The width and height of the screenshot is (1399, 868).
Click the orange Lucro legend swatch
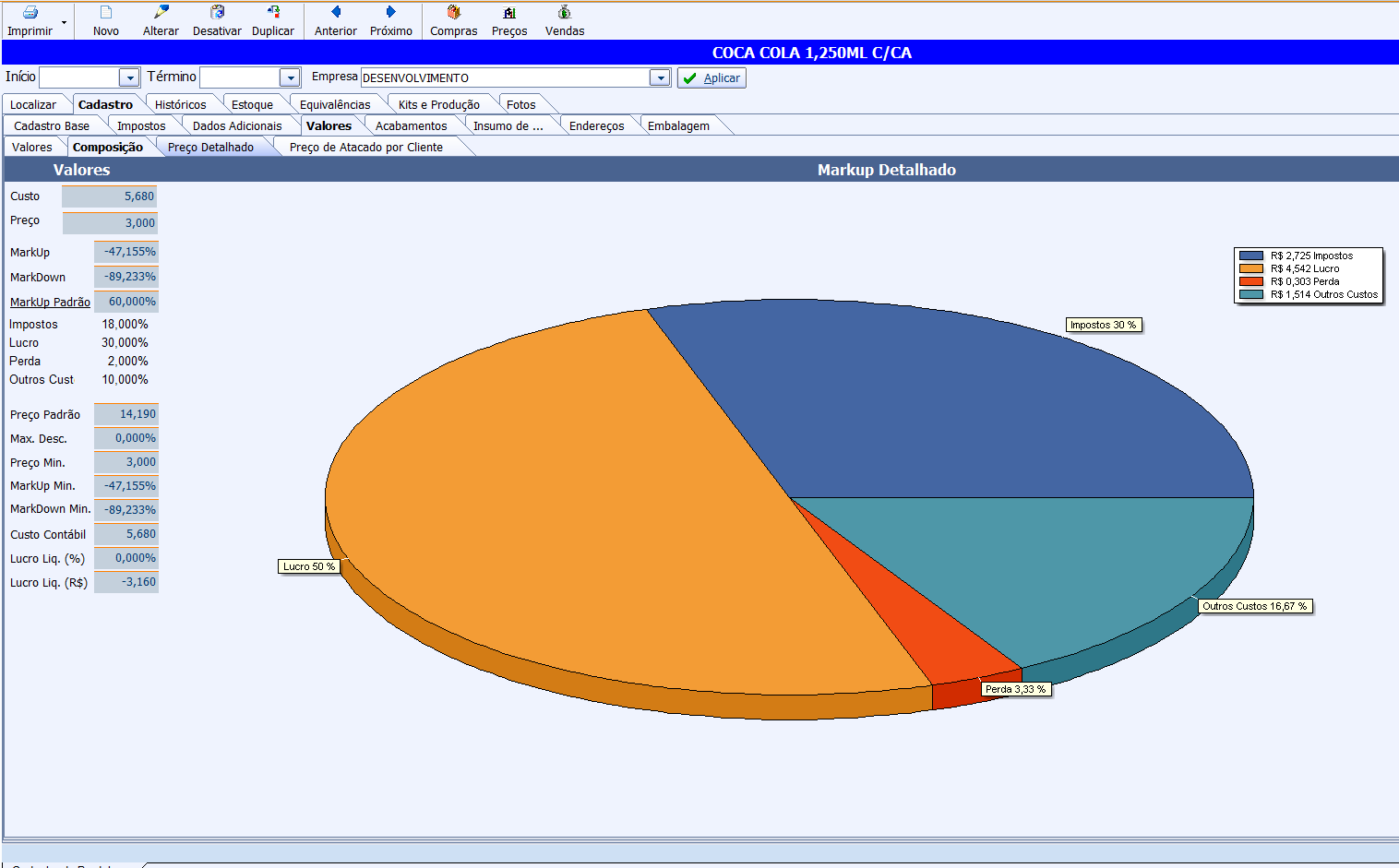1250,268
